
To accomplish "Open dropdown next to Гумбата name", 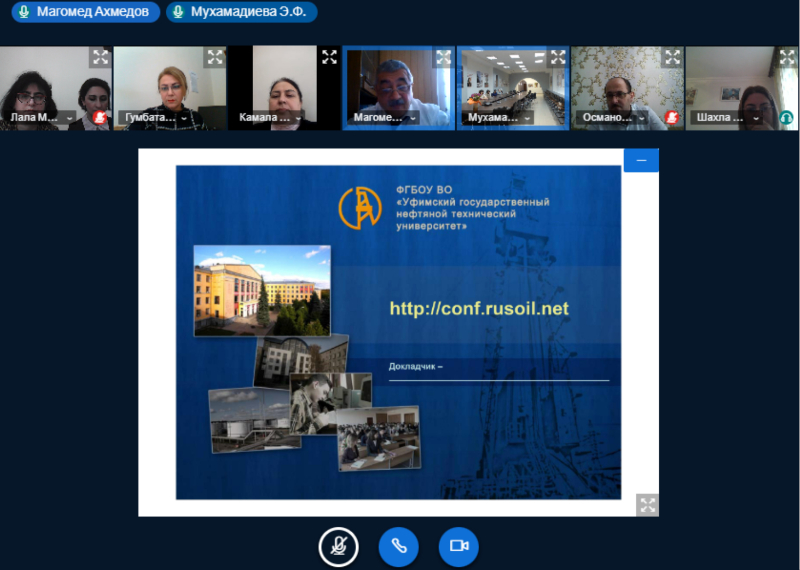I will coord(184,118).
